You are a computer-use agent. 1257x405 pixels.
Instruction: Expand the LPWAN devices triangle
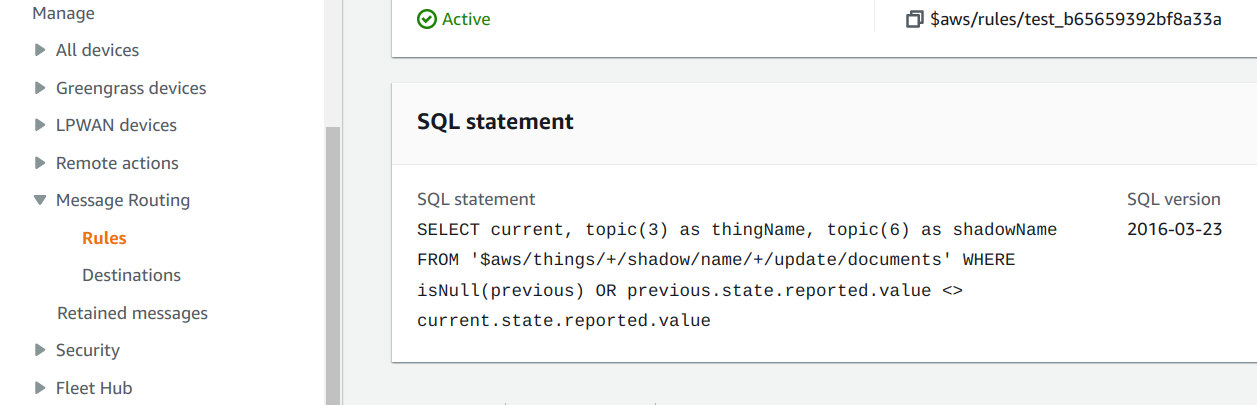click(x=40, y=125)
